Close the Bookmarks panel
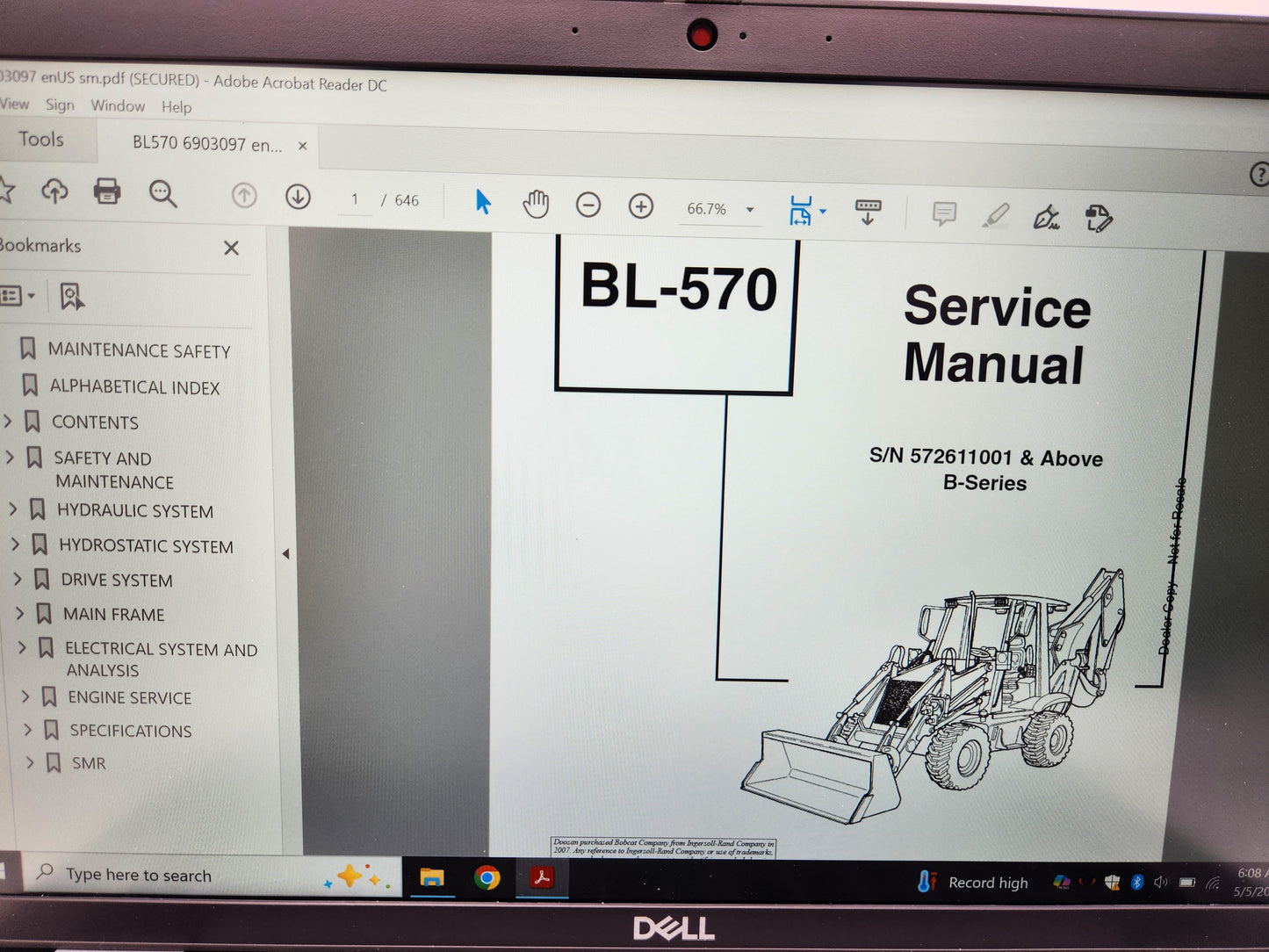This screenshot has width=1269, height=952. pos(231,249)
